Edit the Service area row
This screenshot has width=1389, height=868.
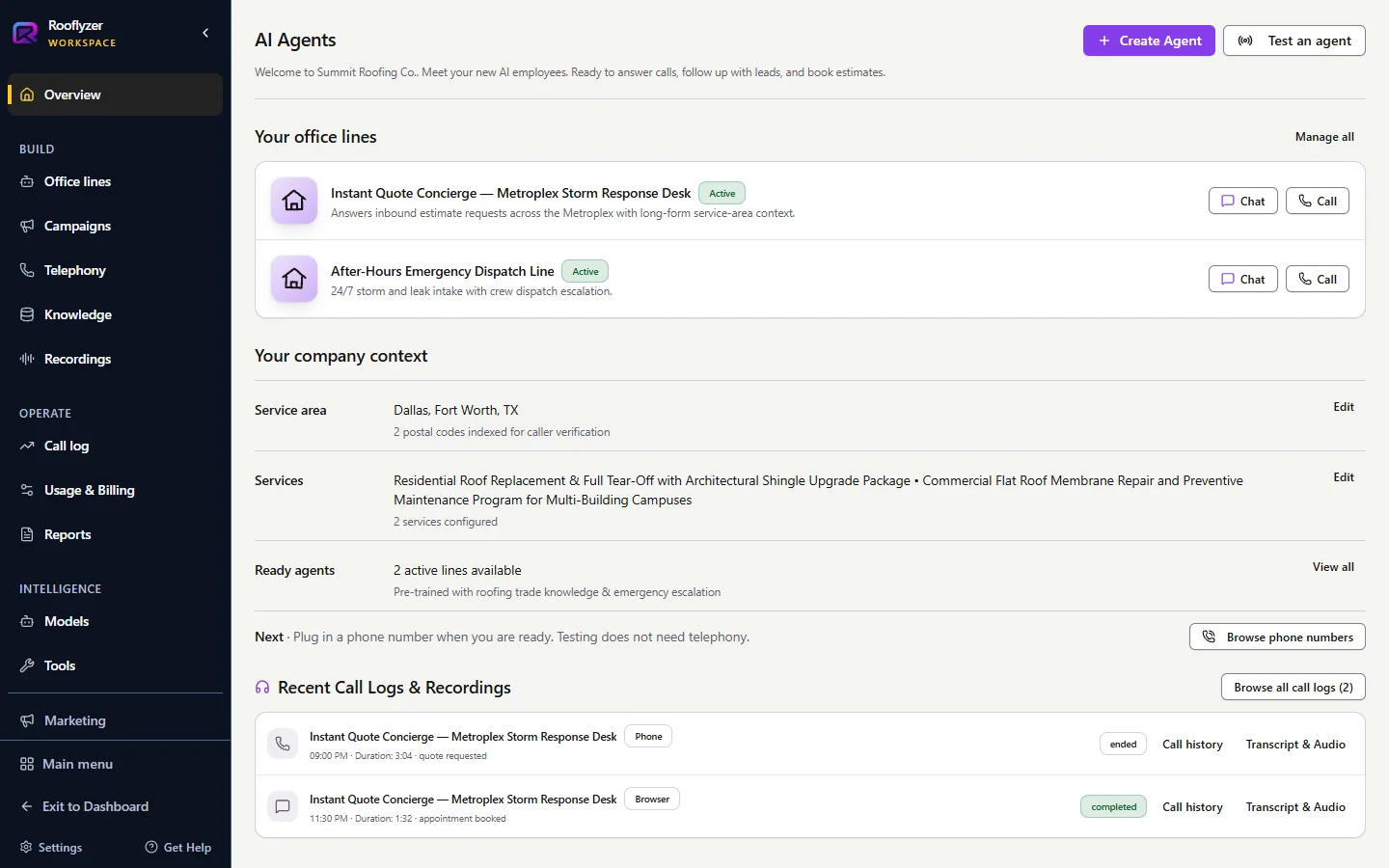point(1344,407)
